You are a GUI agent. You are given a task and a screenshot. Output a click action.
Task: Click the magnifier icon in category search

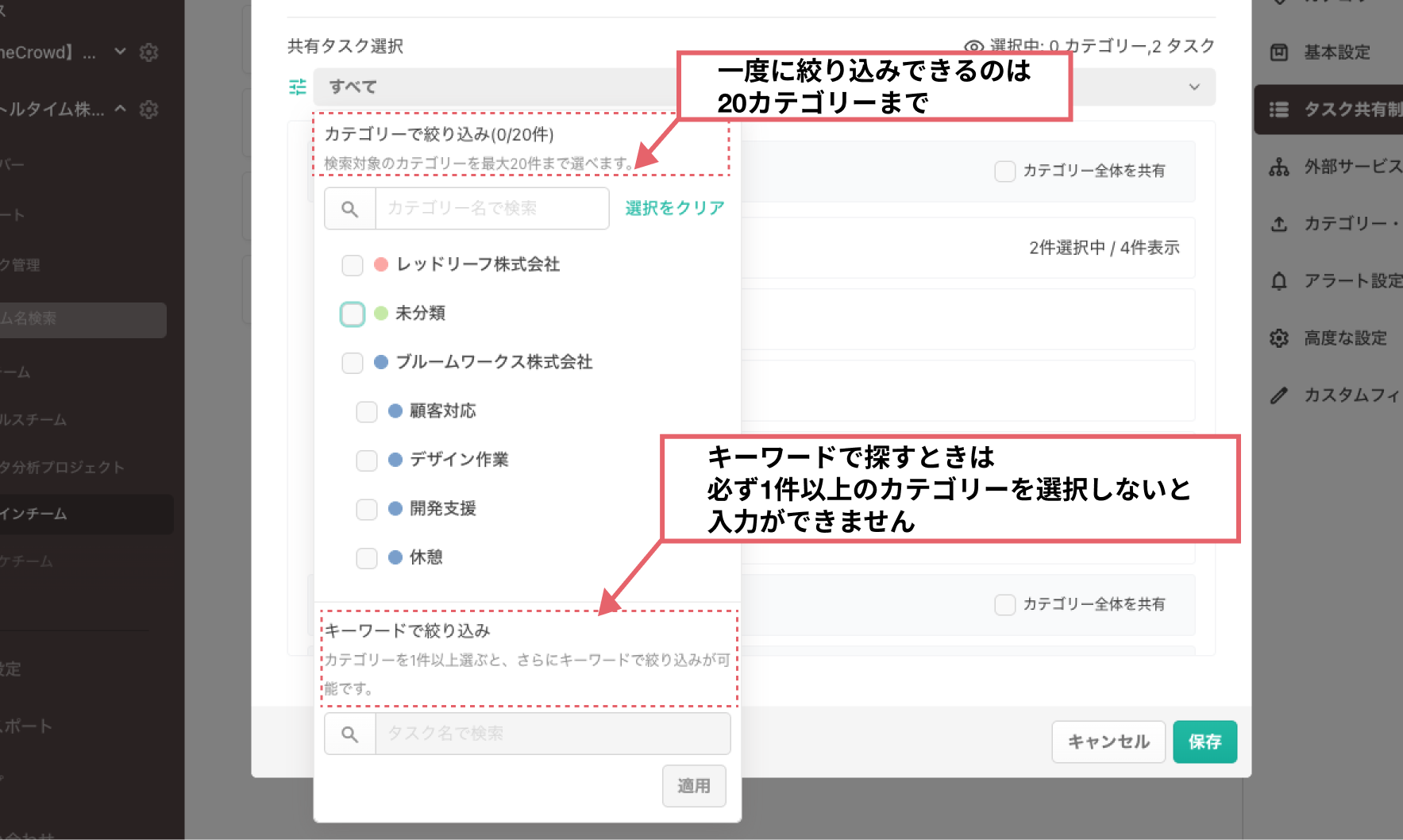[x=349, y=209]
